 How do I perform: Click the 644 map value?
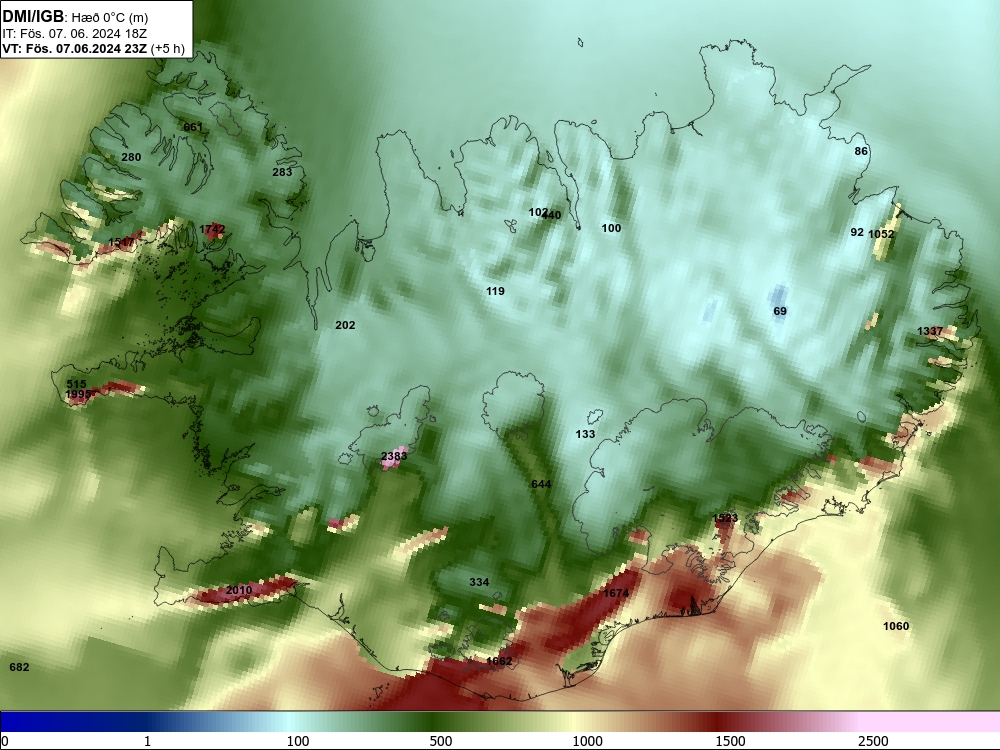(x=541, y=484)
